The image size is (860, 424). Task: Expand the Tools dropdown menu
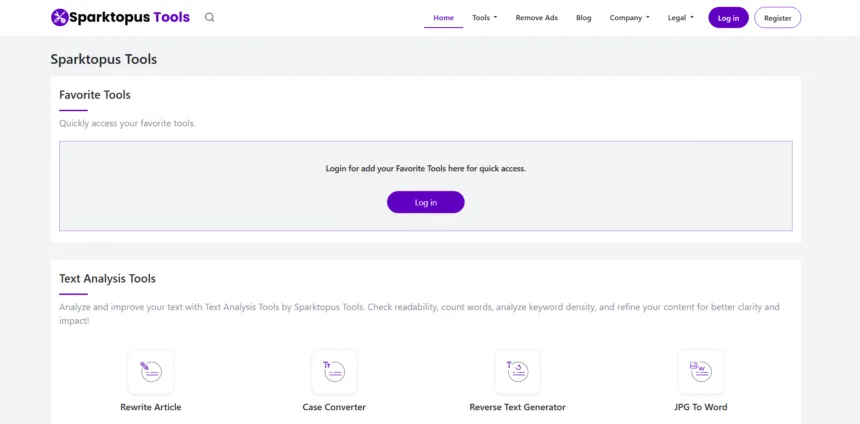[484, 18]
